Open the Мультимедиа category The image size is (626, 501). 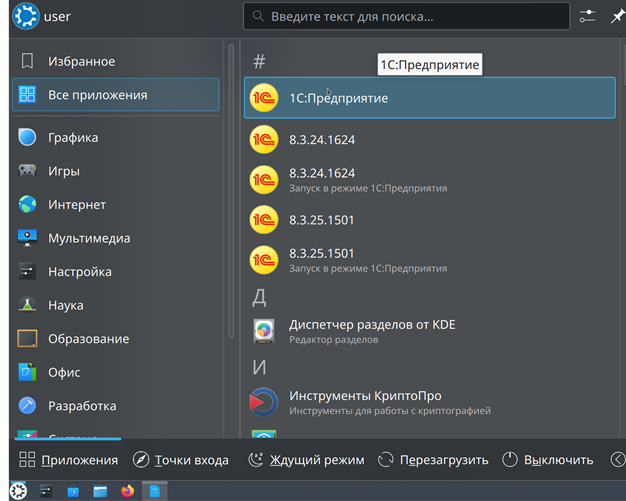[116, 238]
